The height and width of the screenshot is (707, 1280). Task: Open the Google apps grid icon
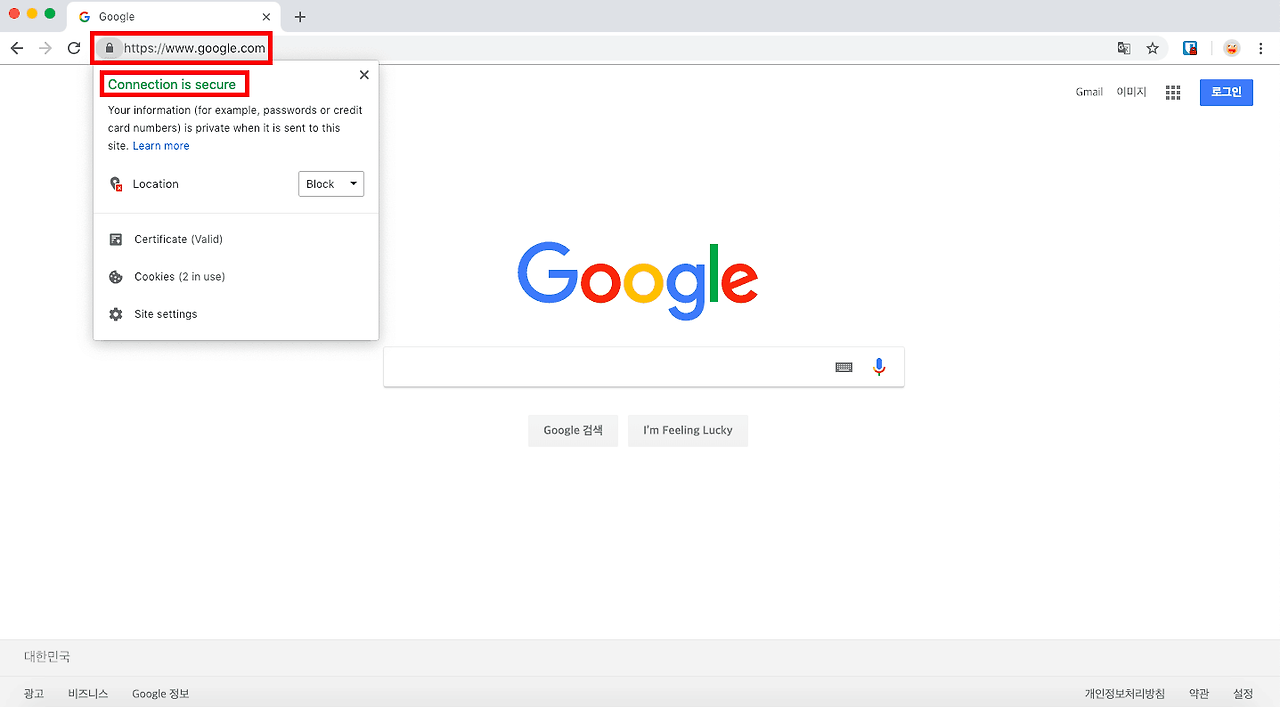(1172, 91)
